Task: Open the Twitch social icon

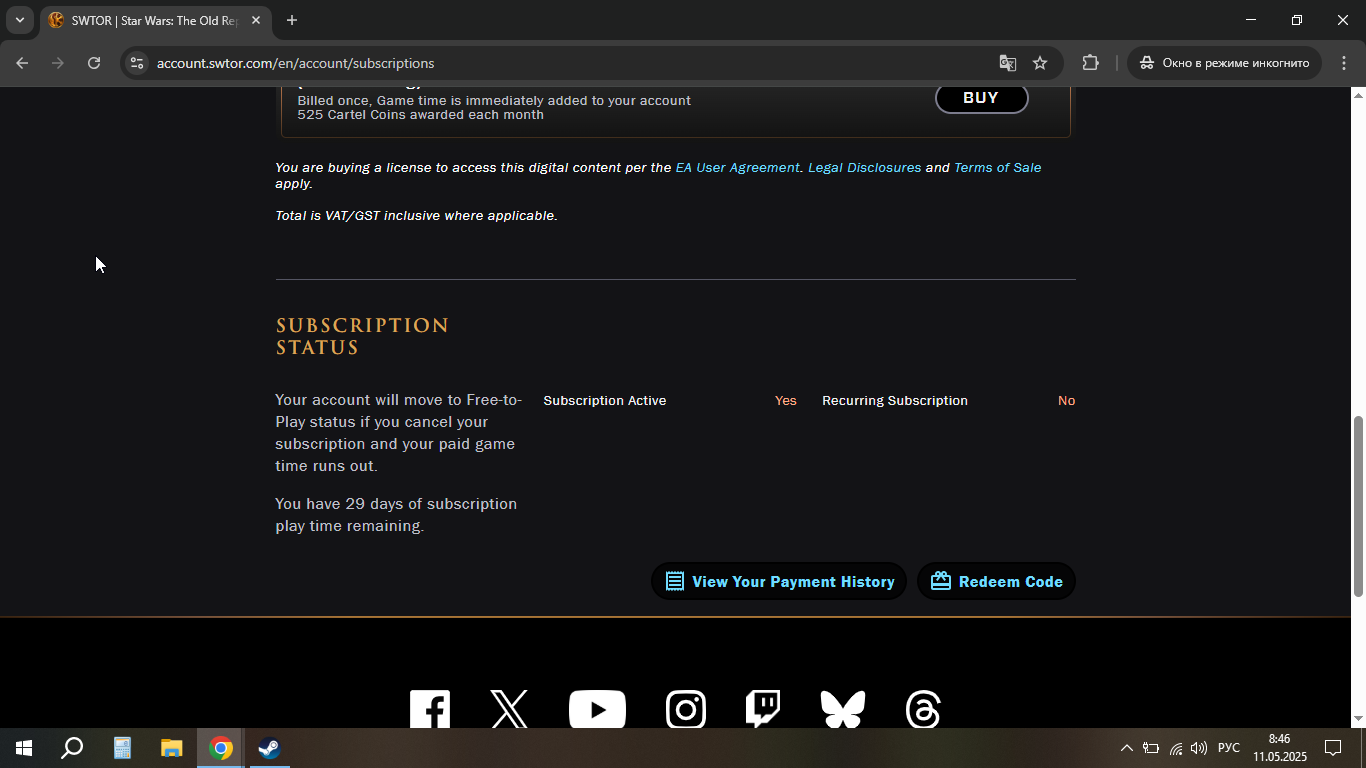Action: 763,709
